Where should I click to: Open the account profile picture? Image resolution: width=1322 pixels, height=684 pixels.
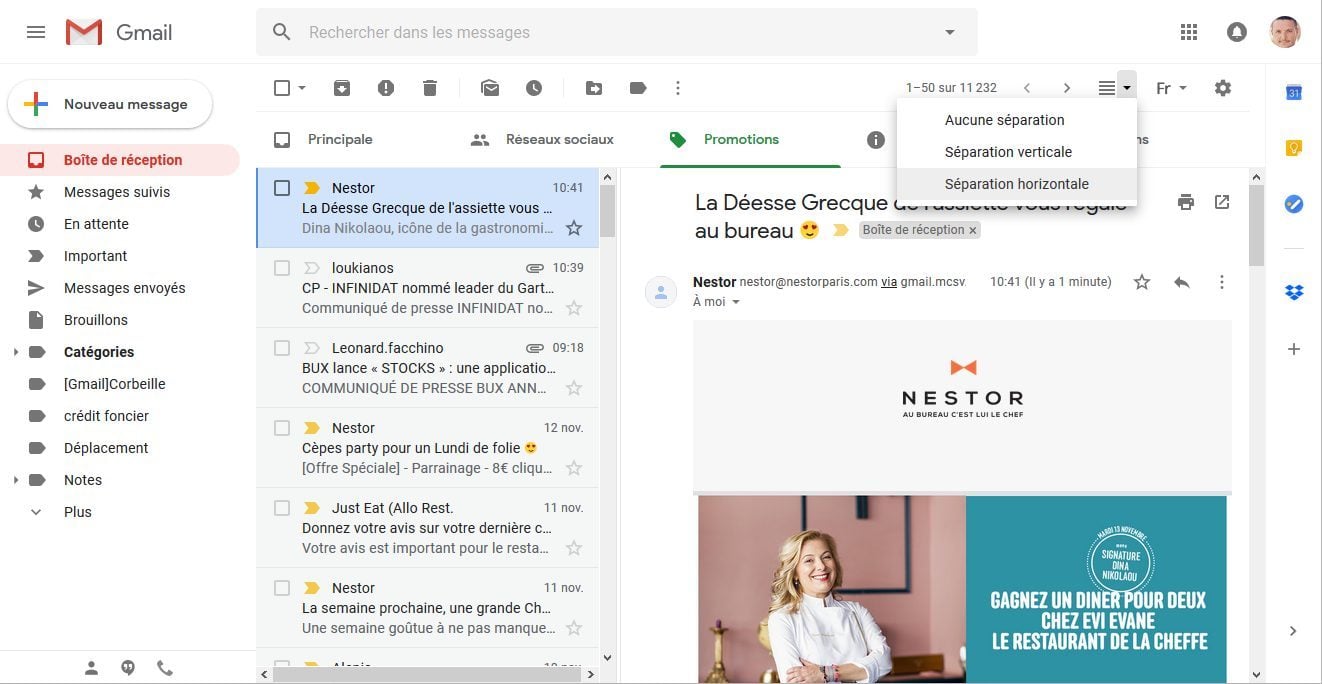click(1285, 32)
